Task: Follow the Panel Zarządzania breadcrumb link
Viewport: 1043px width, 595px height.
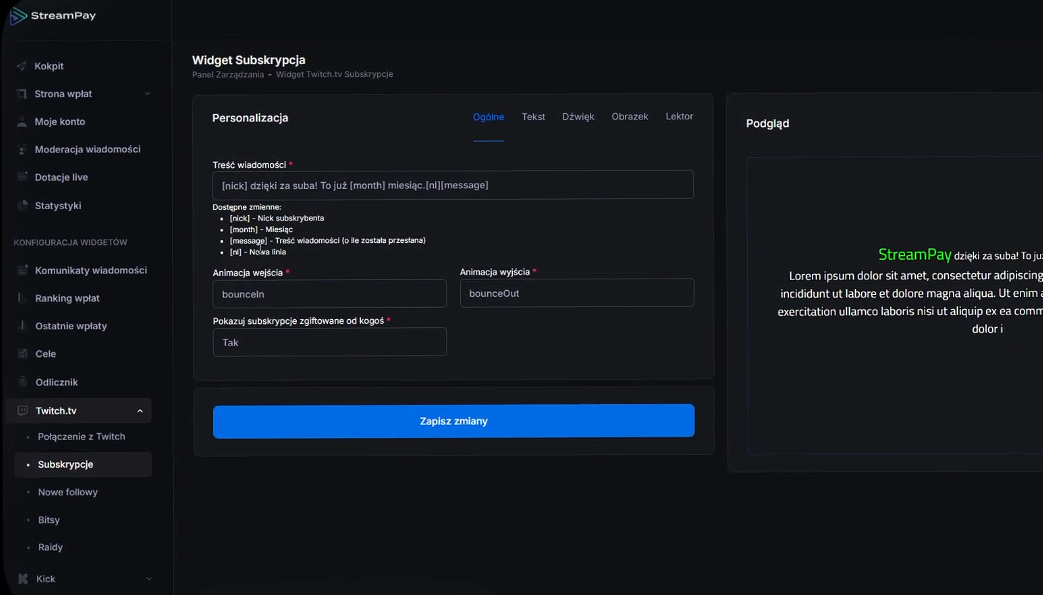Action: tap(228, 75)
